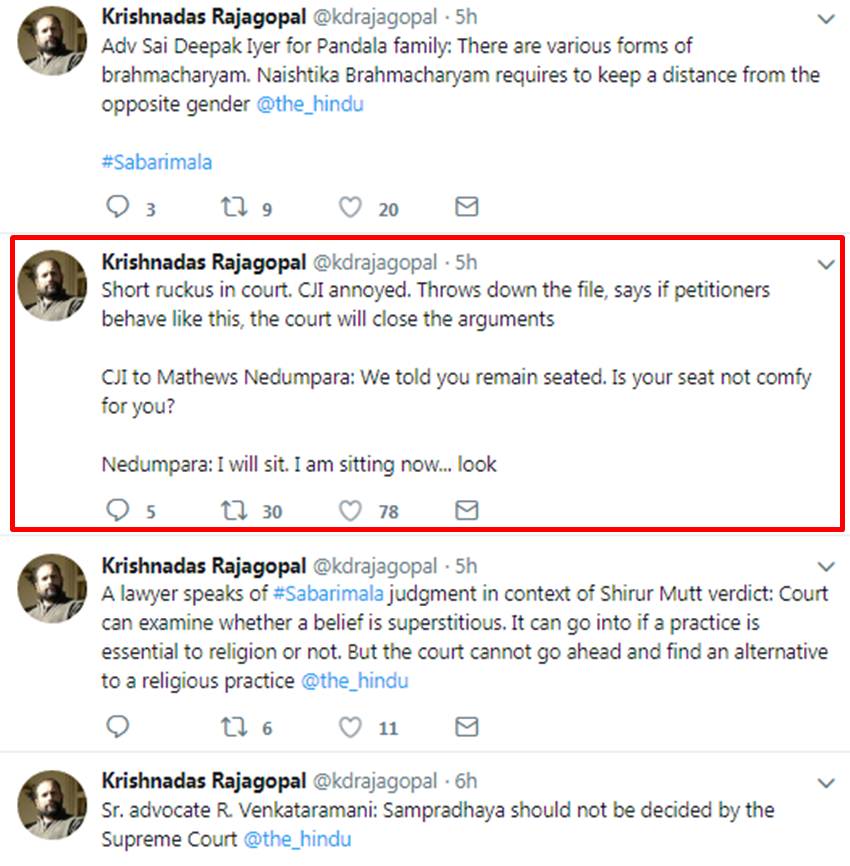Like the tweet with 78 likes
Screen dimensions: 850x866
tap(350, 510)
